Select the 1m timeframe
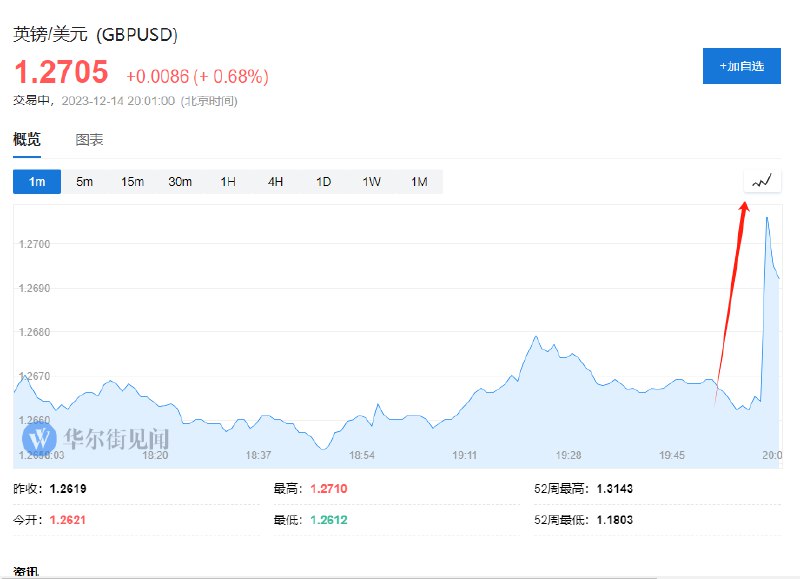Screen dimensions: 800x579 (x=37, y=182)
